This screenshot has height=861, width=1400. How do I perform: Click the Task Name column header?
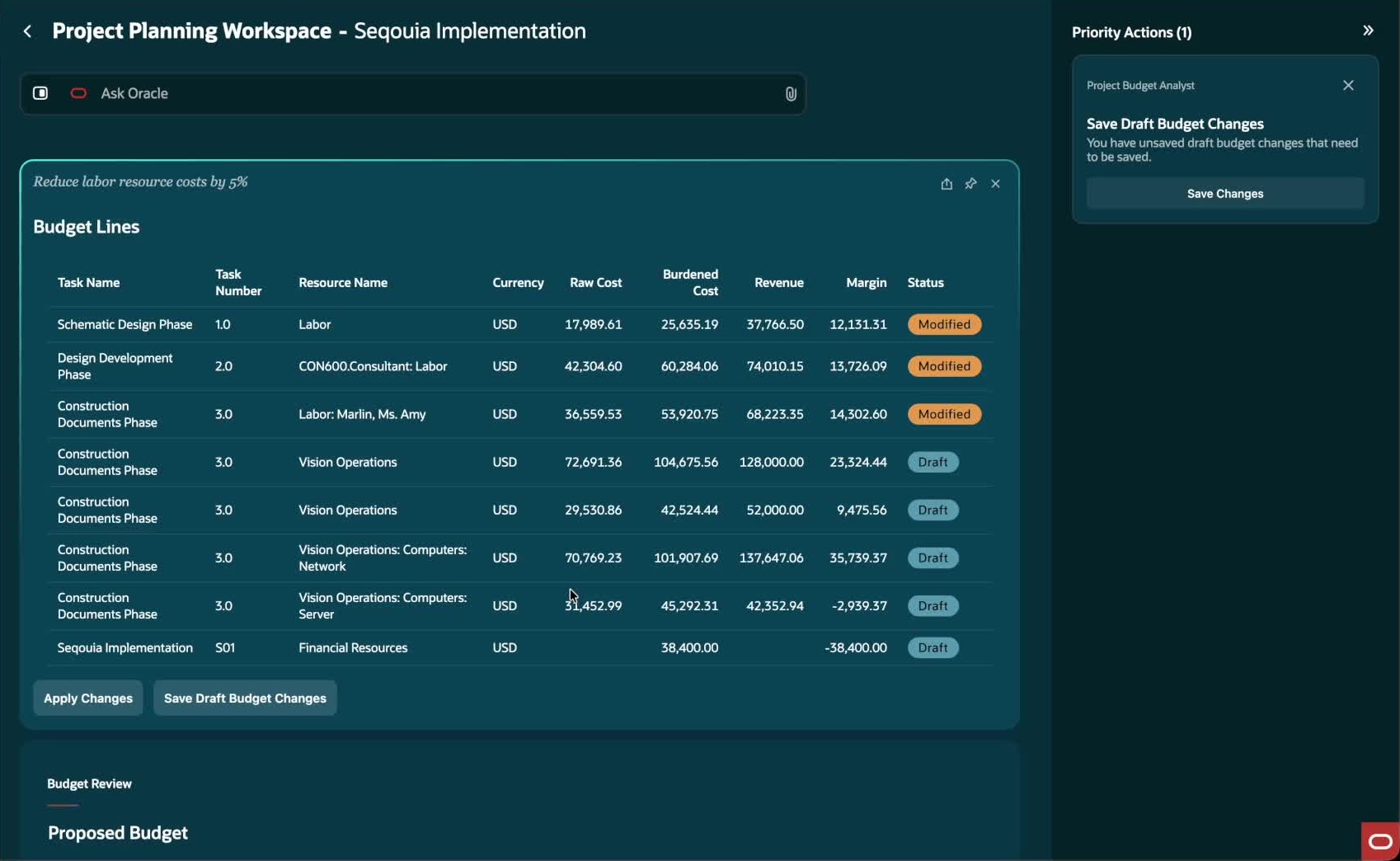[88, 282]
